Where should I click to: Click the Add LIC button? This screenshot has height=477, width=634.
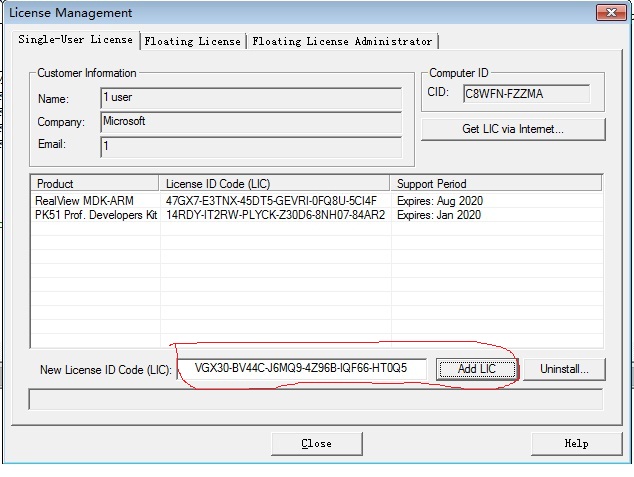pos(477,369)
